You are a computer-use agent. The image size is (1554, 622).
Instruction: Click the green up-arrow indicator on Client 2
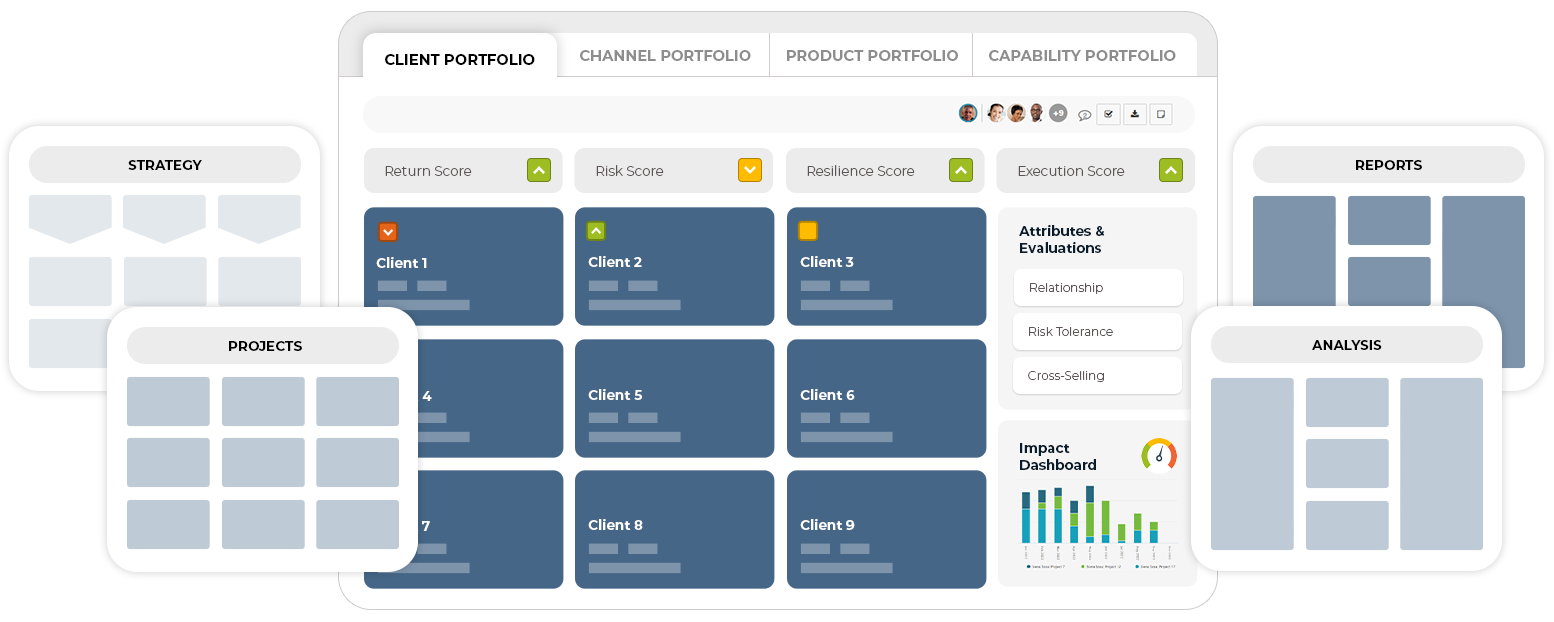click(596, 231)
